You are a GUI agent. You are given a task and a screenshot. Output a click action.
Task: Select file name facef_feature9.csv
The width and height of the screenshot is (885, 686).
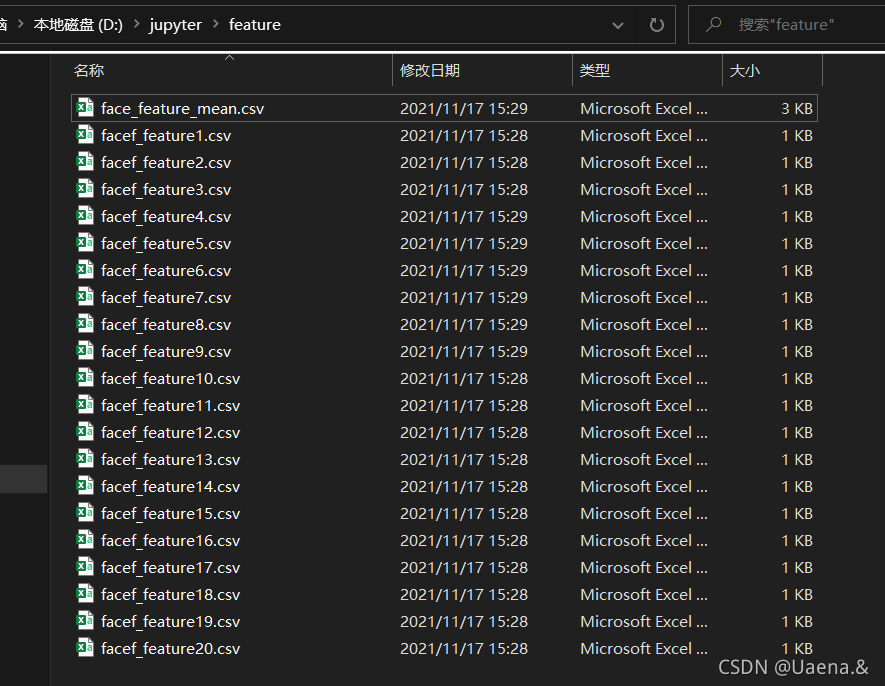tap(166, 352)
